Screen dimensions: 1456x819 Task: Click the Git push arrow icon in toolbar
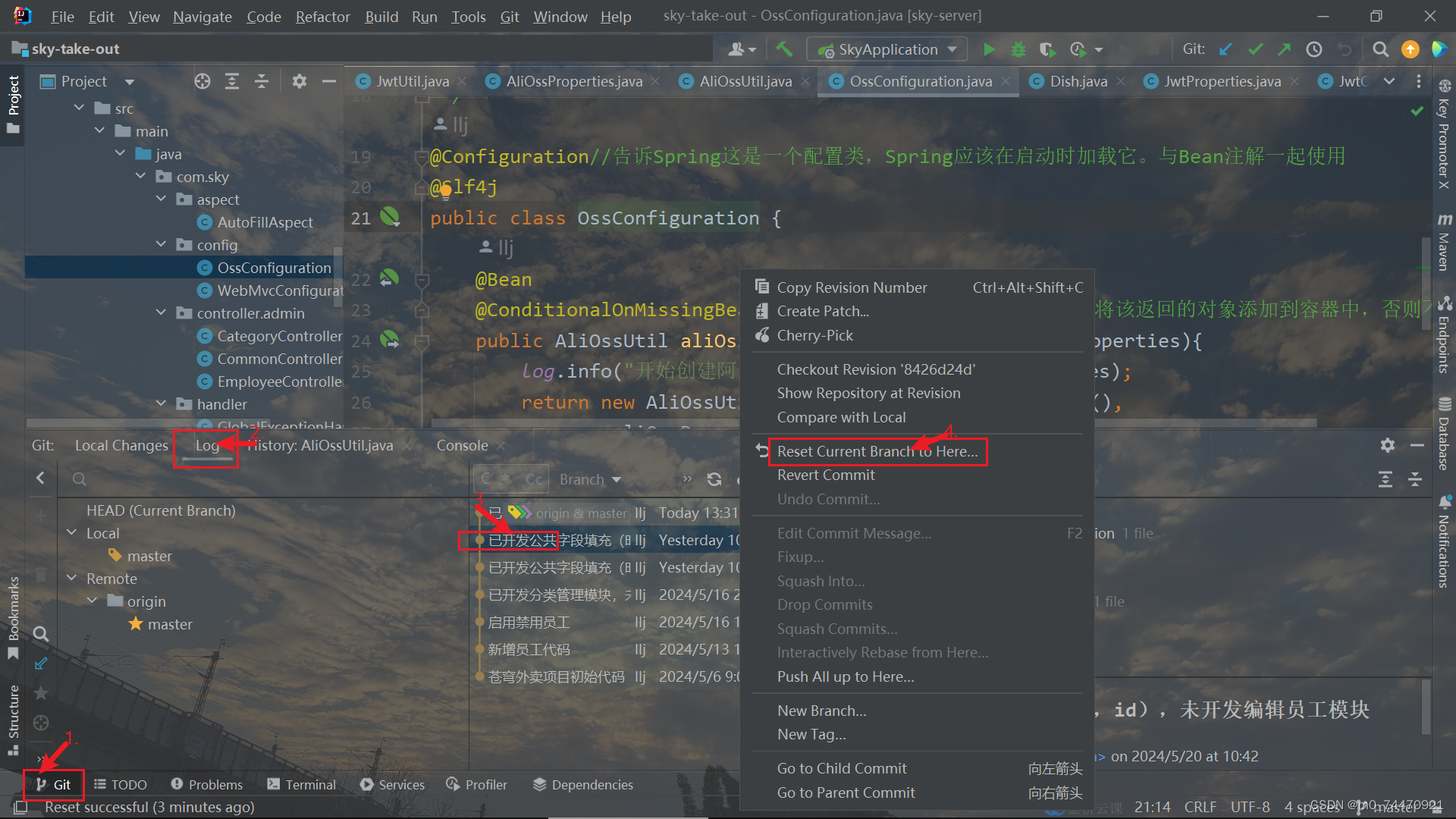point(1284,50)
